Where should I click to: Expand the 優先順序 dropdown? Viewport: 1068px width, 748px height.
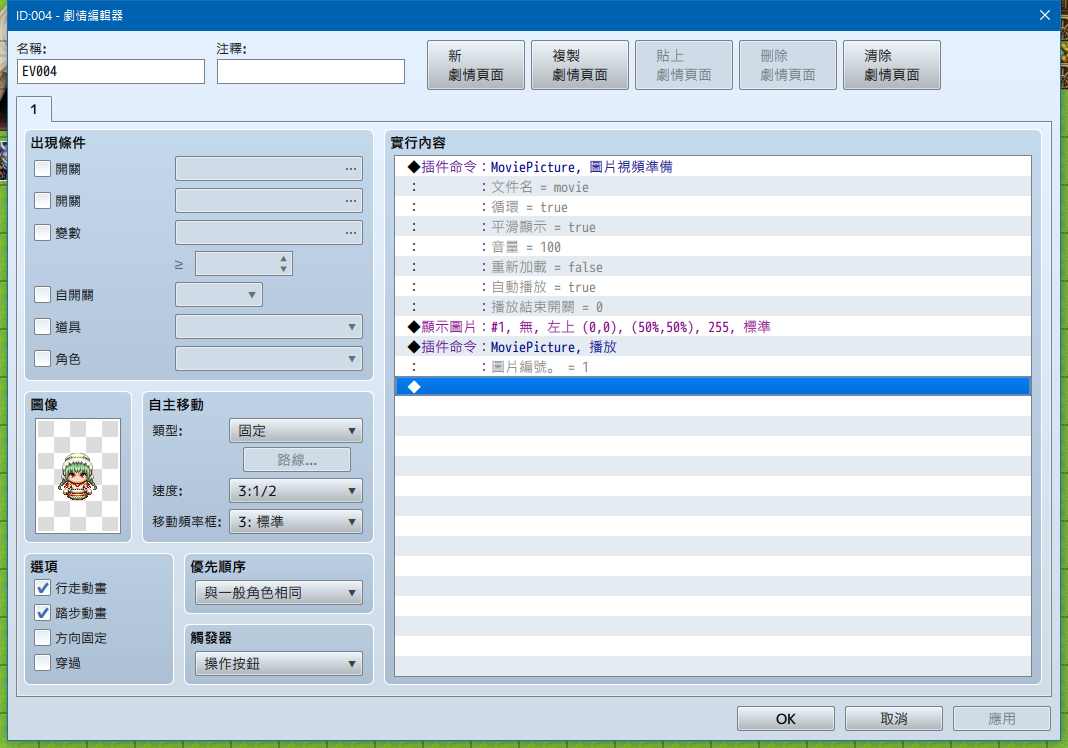[279, 593]
